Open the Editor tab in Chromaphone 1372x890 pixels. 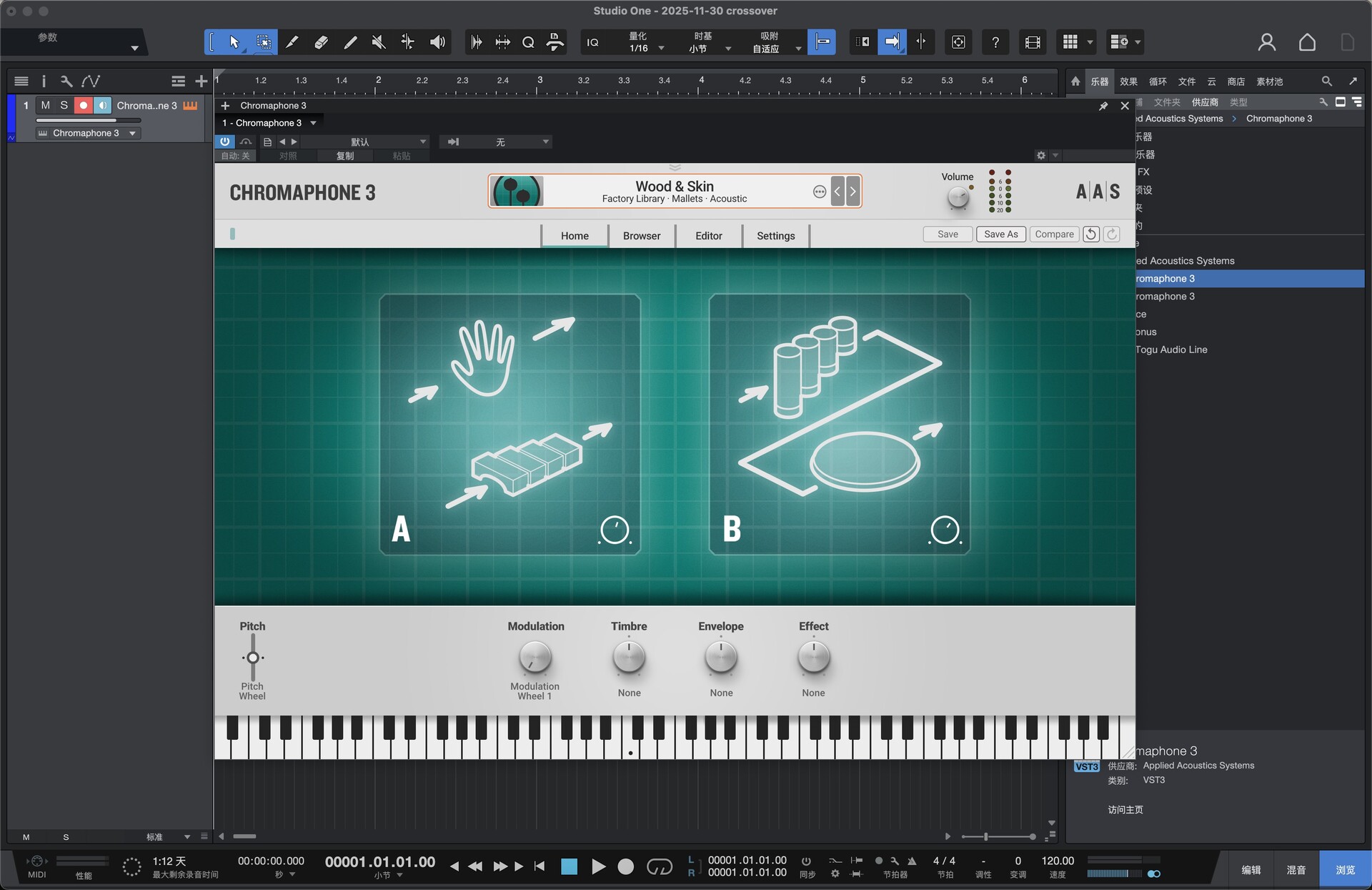tap(708, 236)
